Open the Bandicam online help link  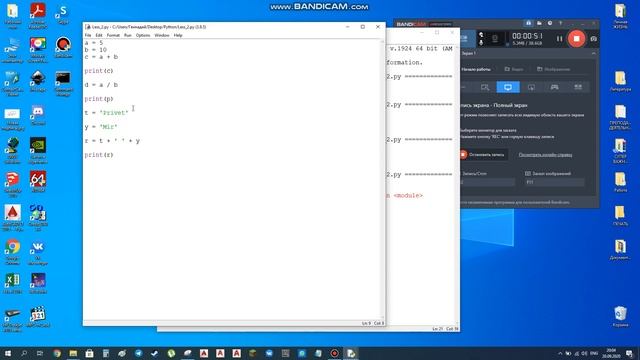(x=545, y=155)
